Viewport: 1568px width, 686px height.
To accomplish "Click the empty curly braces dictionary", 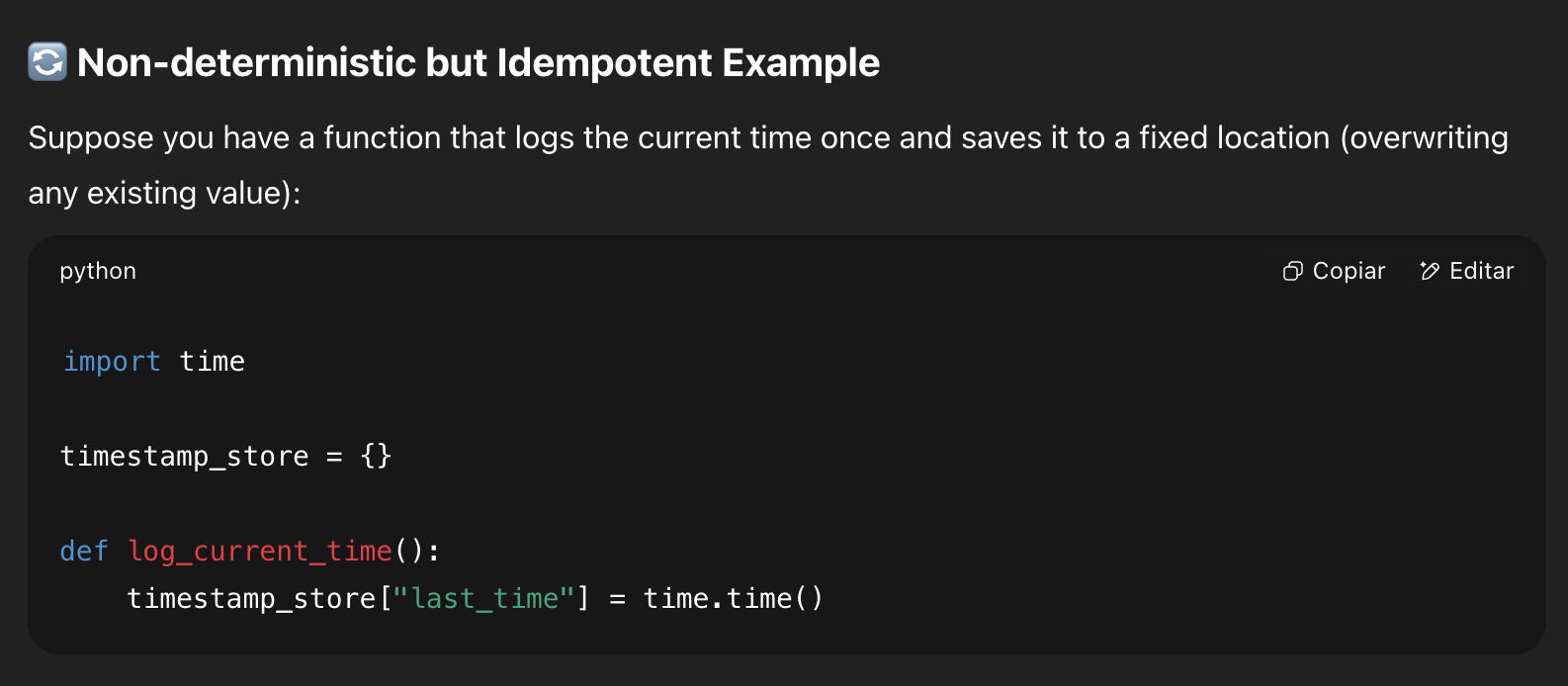I will click(377, 457).
